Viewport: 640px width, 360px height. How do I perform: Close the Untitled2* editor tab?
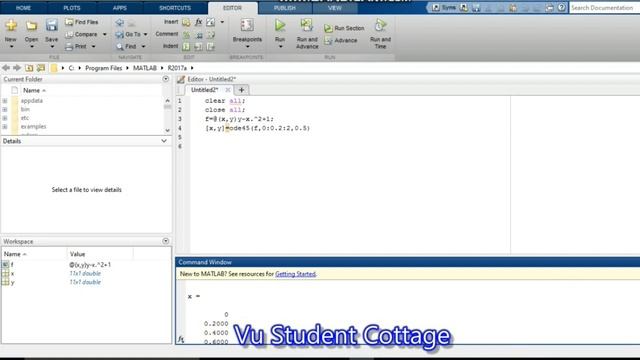coord(228,90)
